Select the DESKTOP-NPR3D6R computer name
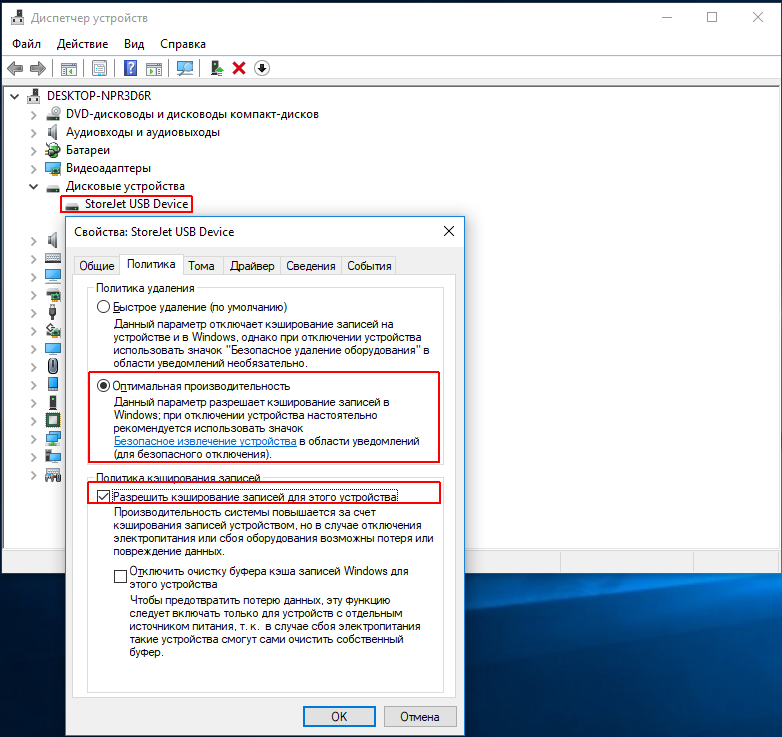The image size is (782, 737). tap(99, 96)
